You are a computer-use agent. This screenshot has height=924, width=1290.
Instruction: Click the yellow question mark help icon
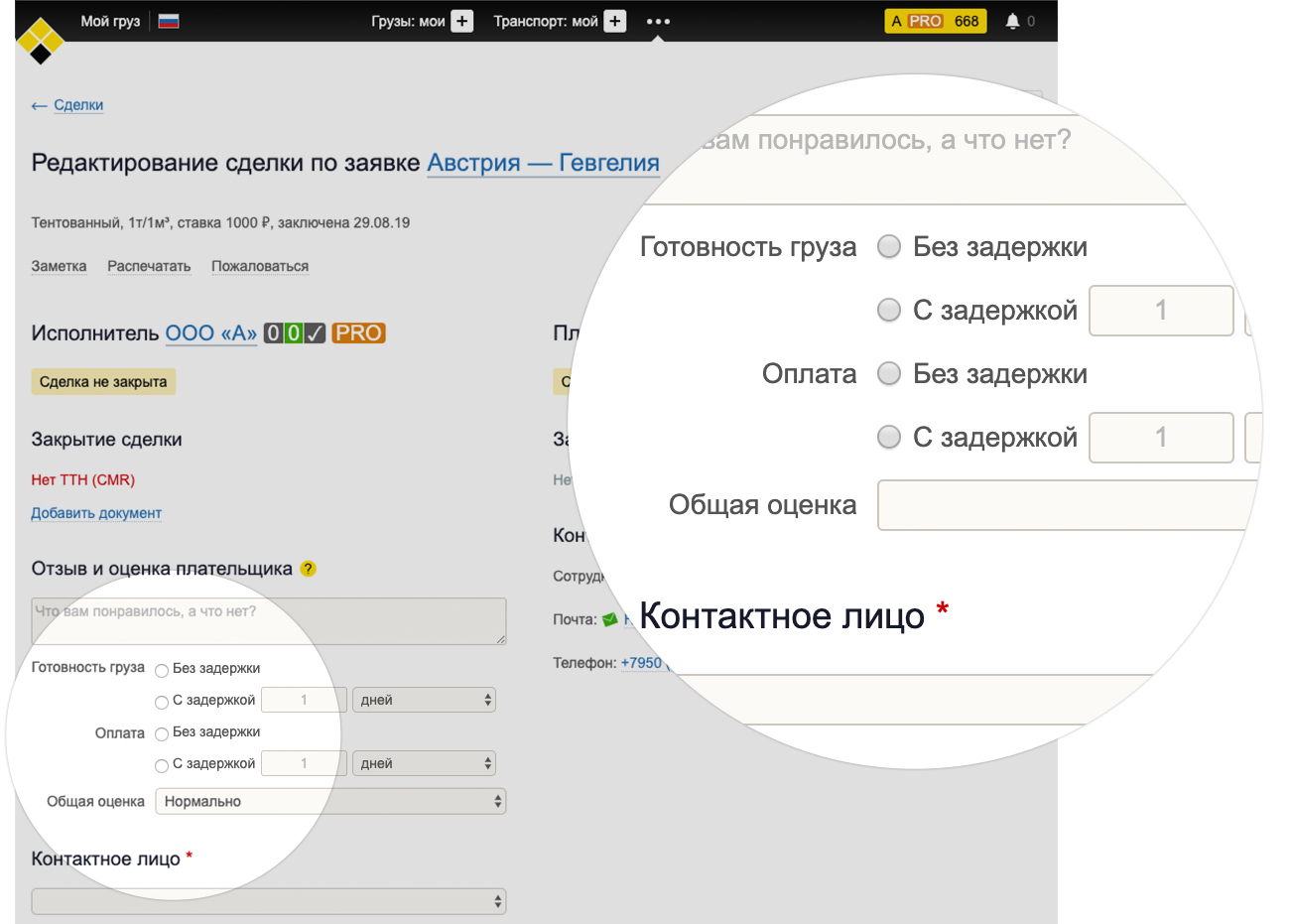(308, 569)
